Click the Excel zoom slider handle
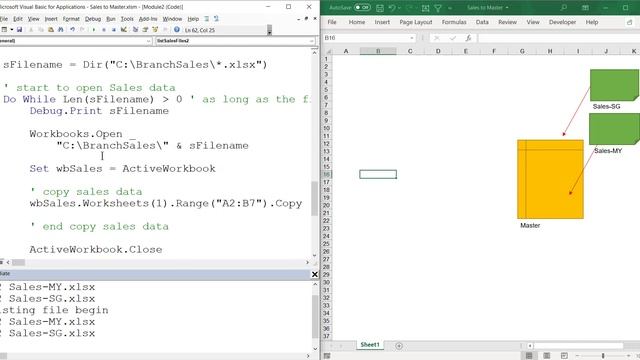Viewport: 640px width, 360px height. click(603, 356)
